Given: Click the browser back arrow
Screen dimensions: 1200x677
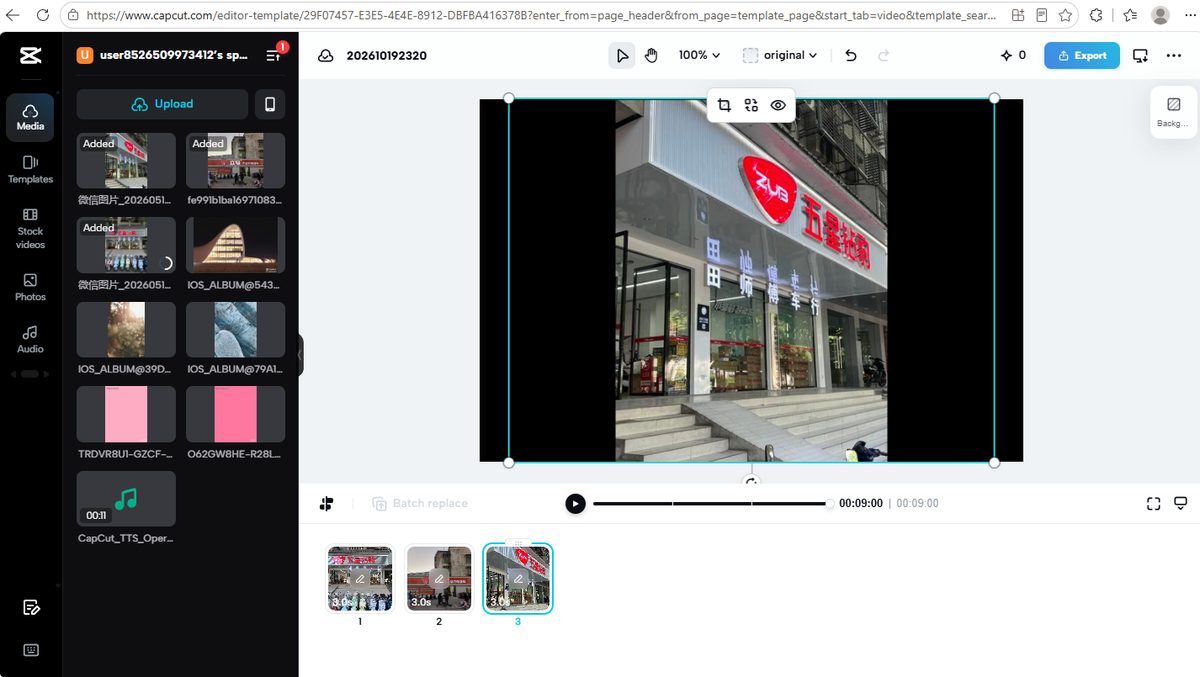Looking at the screenshot, I should (13, 15).
